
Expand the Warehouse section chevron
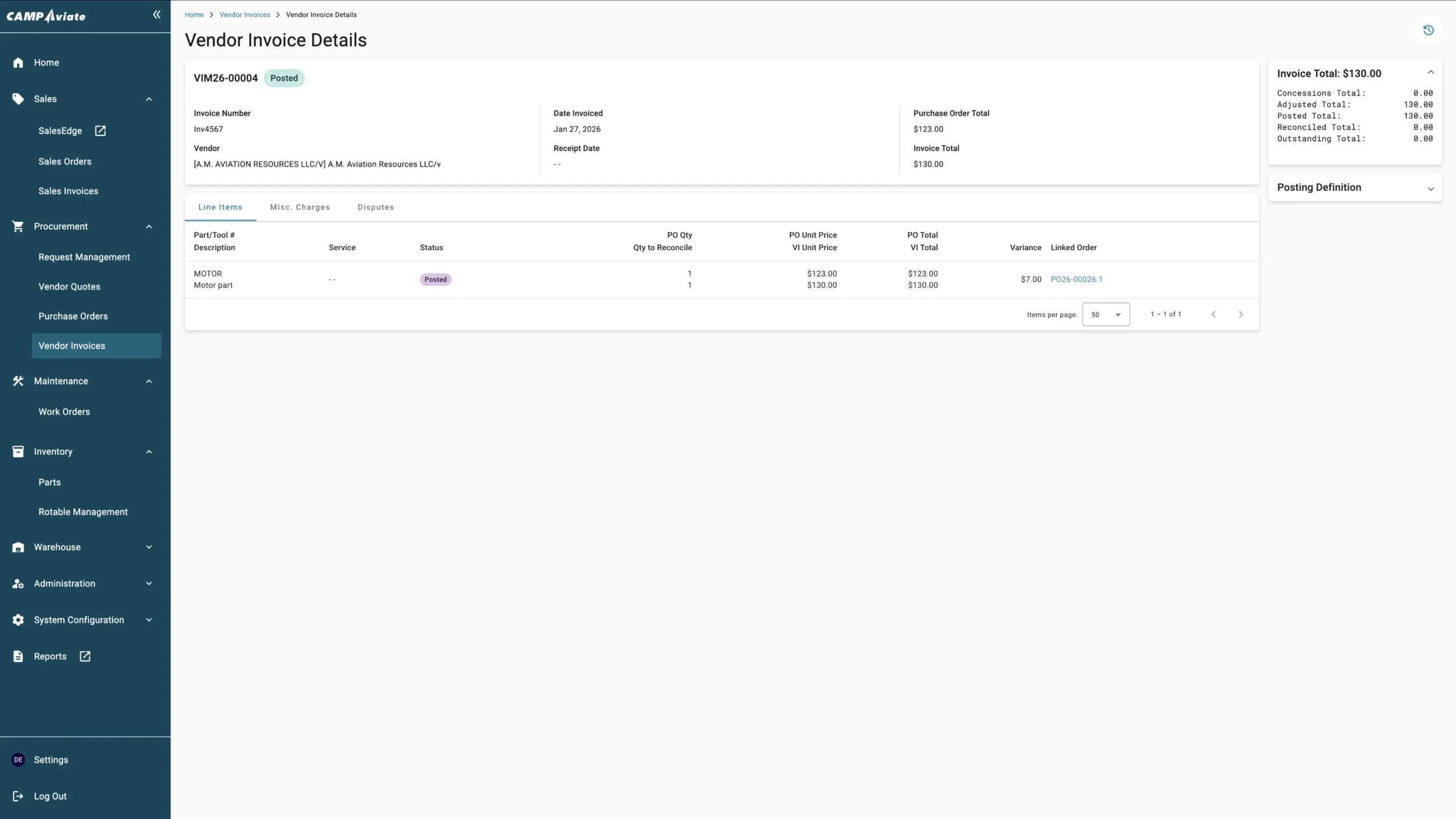tap(149, 547)
